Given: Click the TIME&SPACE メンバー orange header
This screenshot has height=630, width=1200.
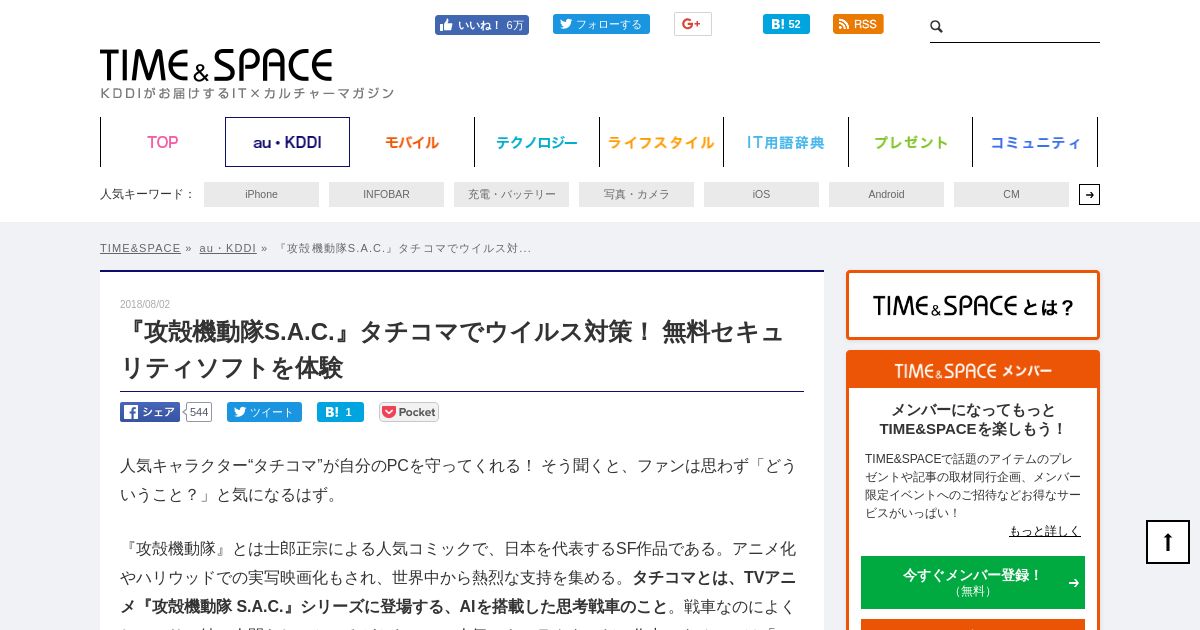Looking at the screenshot, I should 973,370.
